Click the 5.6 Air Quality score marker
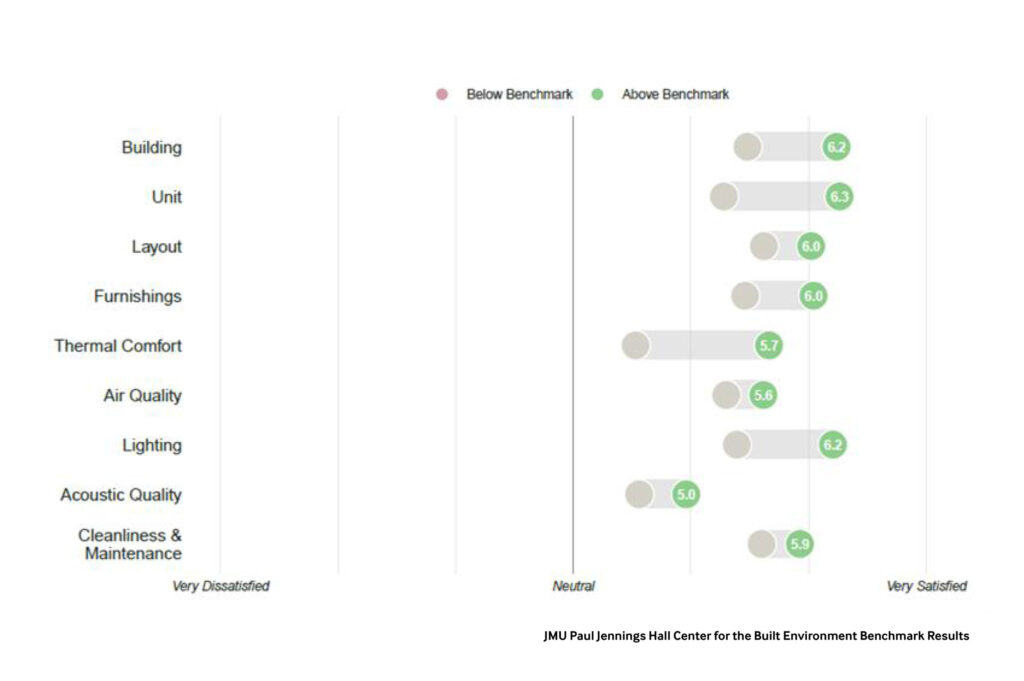This screenshot has height=681, width=1024. 763,395
